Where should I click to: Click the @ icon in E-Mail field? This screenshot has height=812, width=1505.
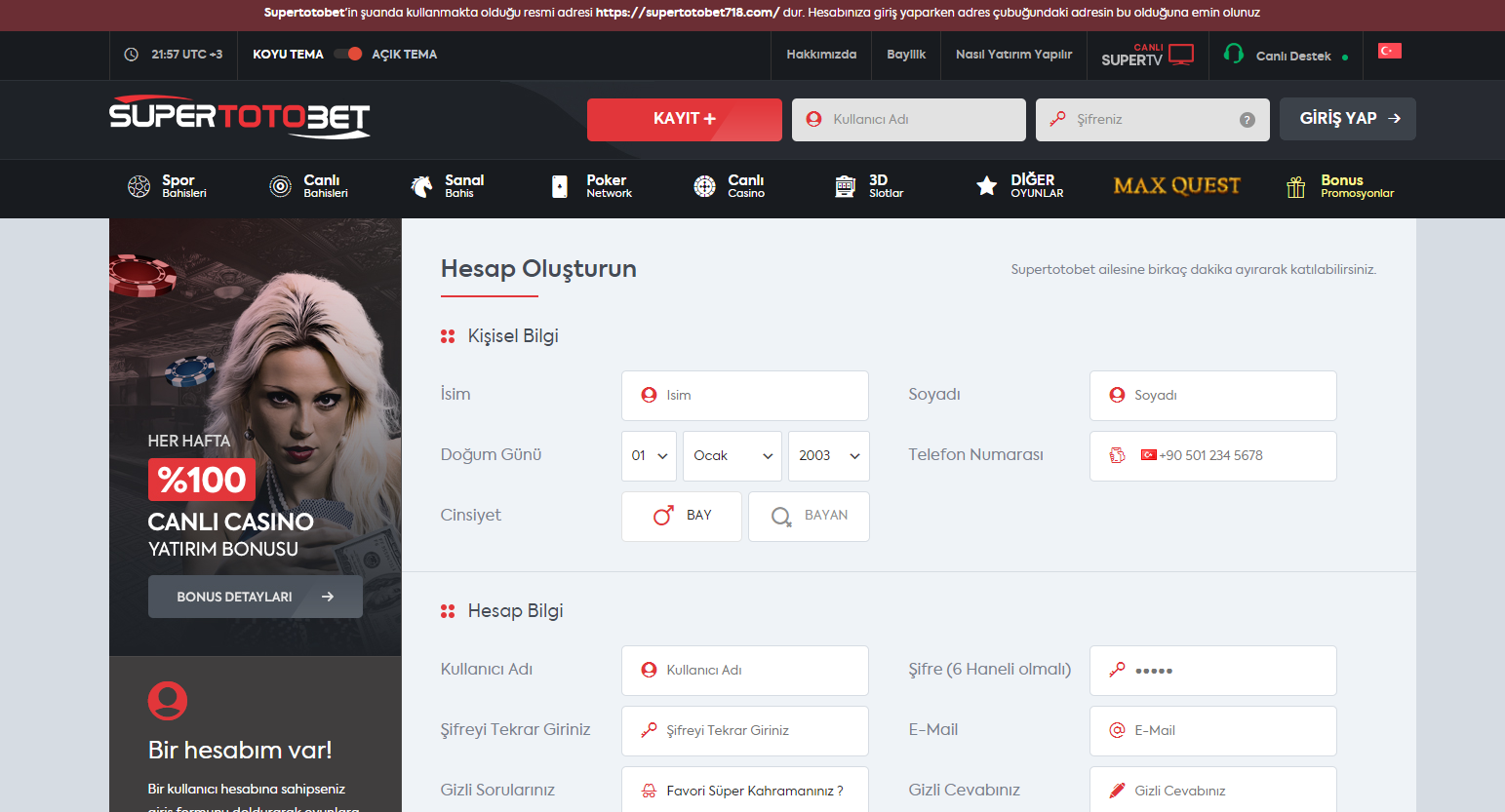click(x=1118, y=730)
